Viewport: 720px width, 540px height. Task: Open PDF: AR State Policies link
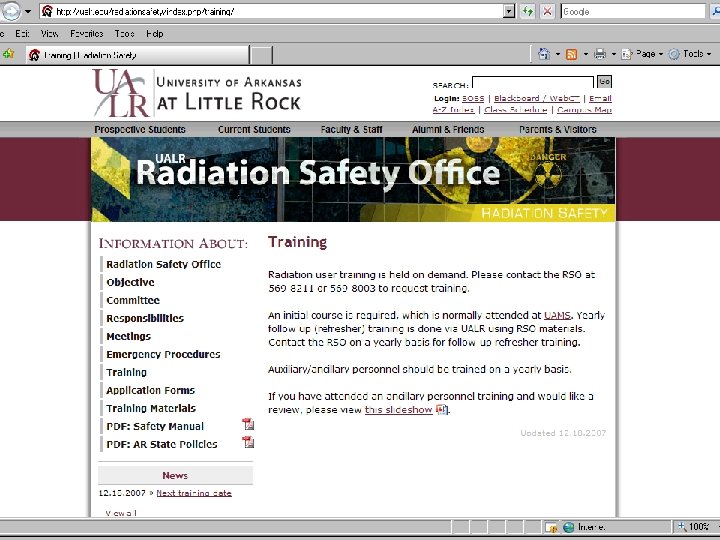click(x=162, y=444)
